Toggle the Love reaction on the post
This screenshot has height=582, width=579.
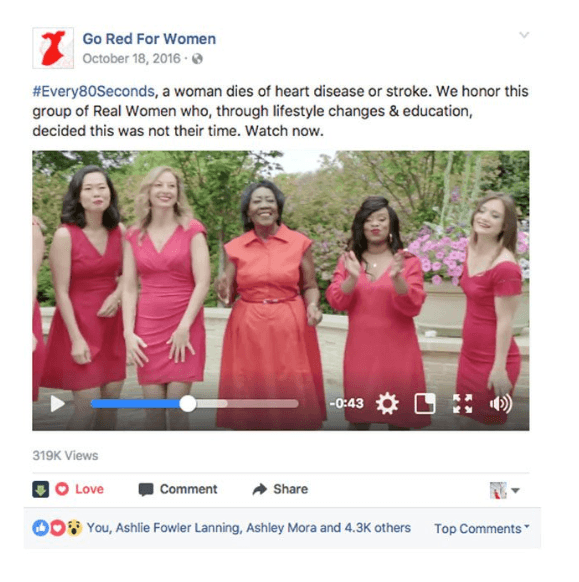tap(79, 489)
